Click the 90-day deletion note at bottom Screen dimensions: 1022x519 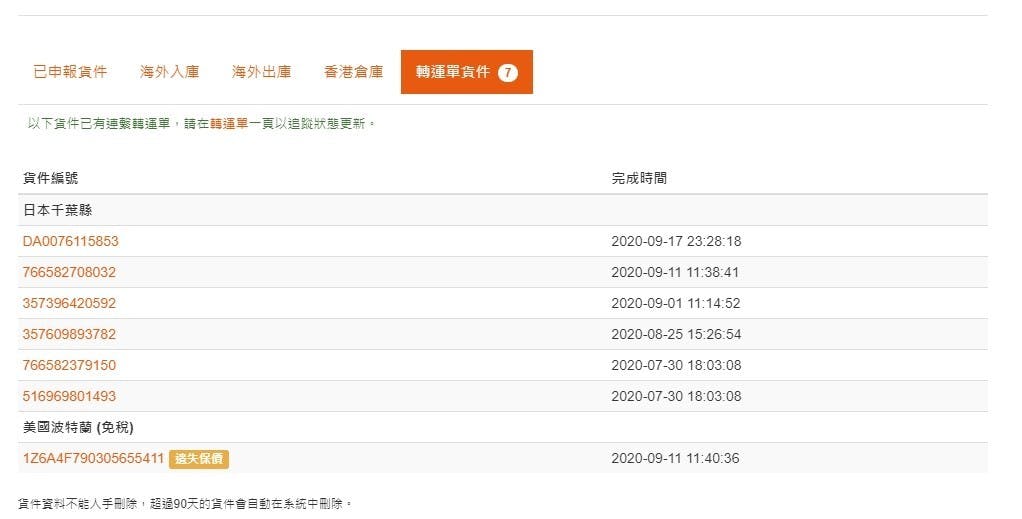[185, 503]
